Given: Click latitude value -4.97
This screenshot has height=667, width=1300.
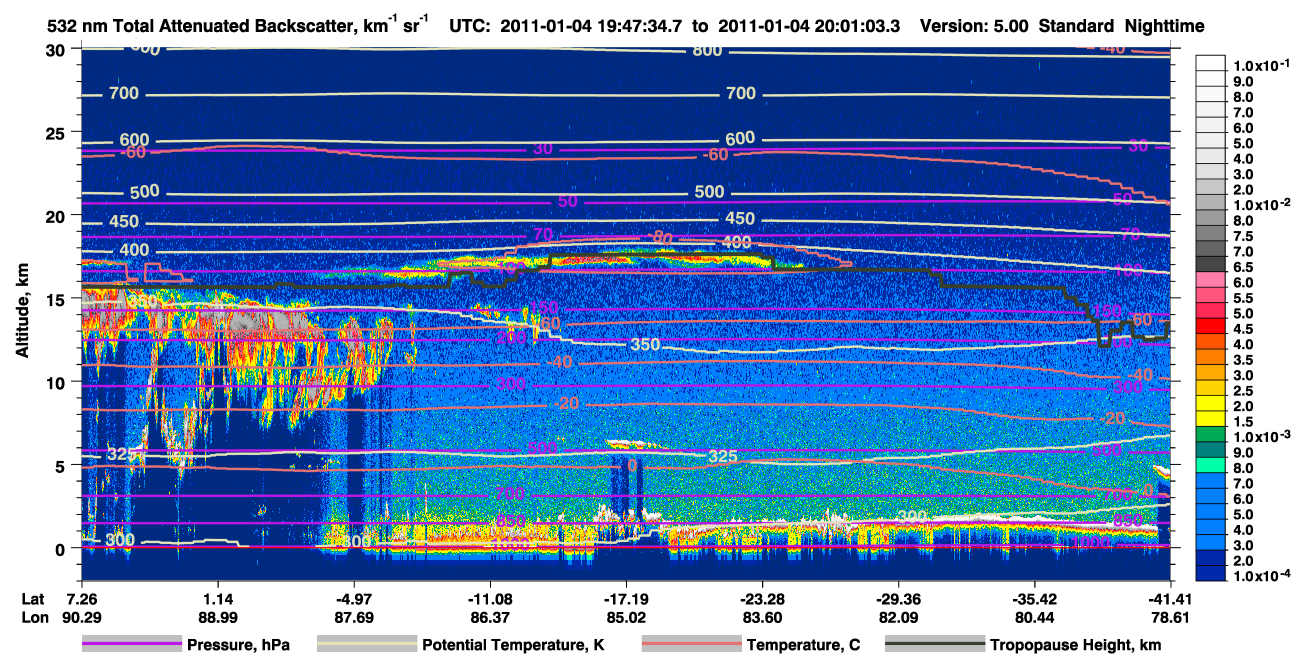Looking at the screenshot, I should point(353,600).
